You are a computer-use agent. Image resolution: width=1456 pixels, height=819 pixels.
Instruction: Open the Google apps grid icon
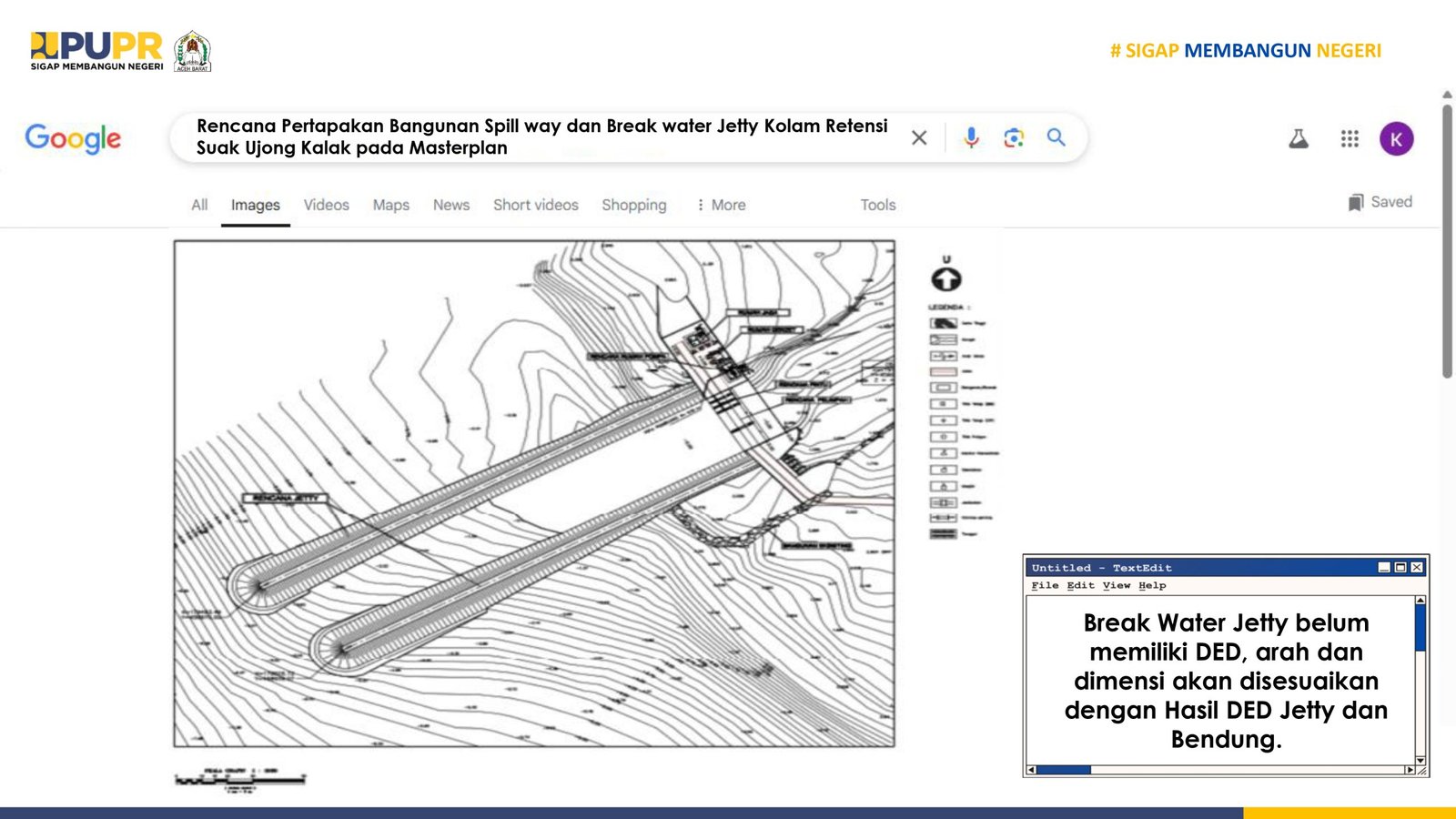point(1350,138)
